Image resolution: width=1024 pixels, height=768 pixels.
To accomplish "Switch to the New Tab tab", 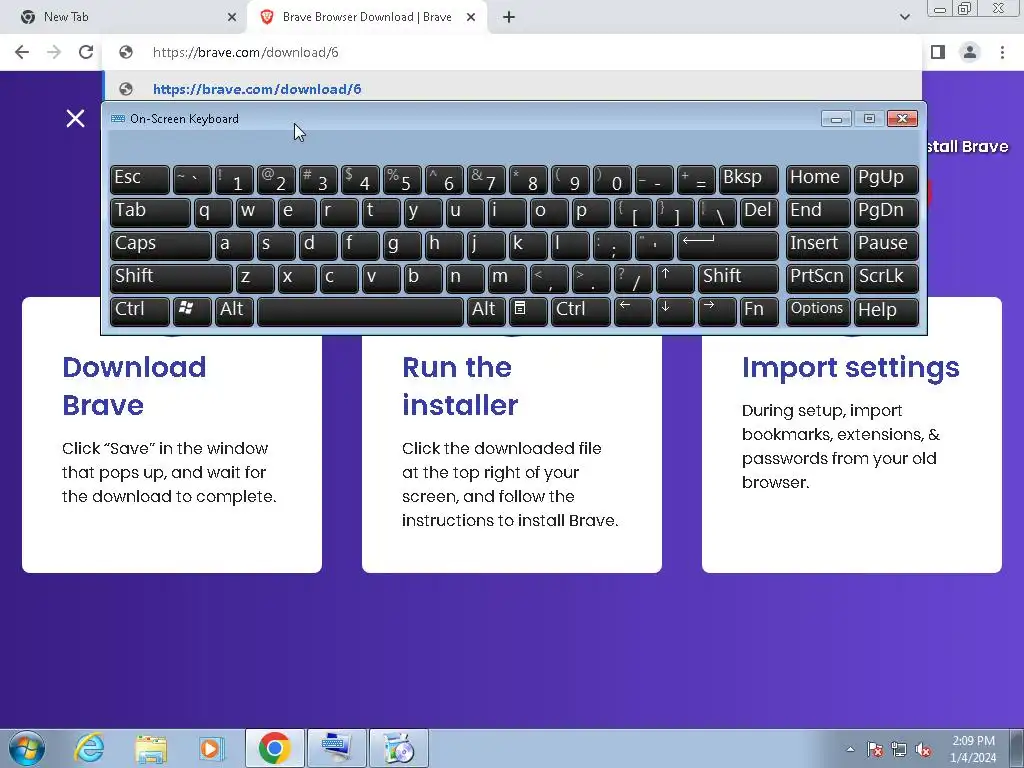I will point(124,17).
